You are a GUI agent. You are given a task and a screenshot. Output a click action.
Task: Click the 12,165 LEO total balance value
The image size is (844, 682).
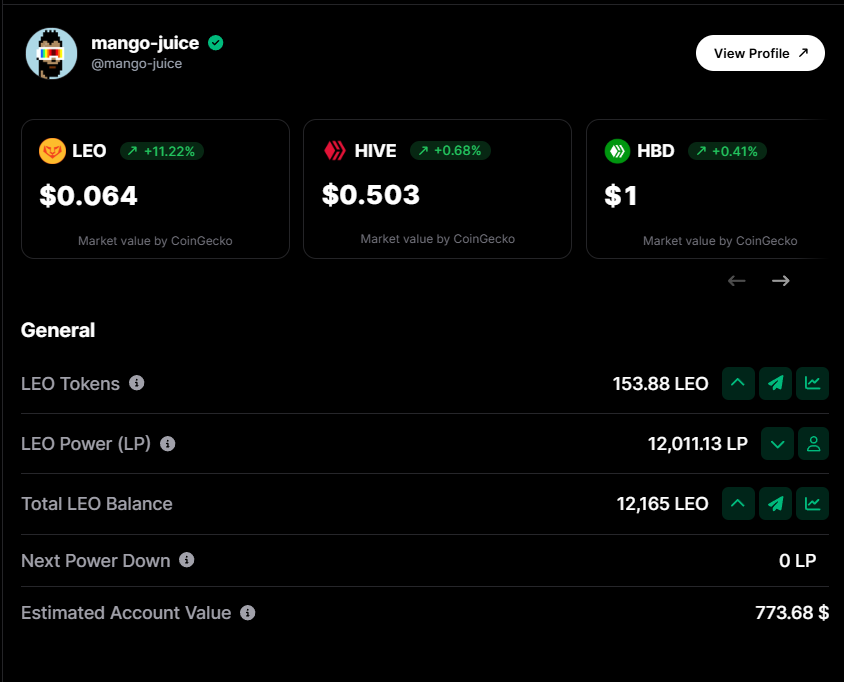pyautogui.click(x=663, y=504)
